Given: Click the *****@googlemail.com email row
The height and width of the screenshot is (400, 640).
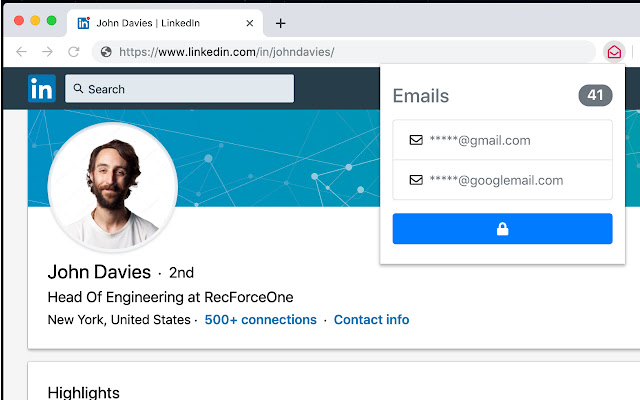Looking at the screenshot, I should click(x=502, y=180).
